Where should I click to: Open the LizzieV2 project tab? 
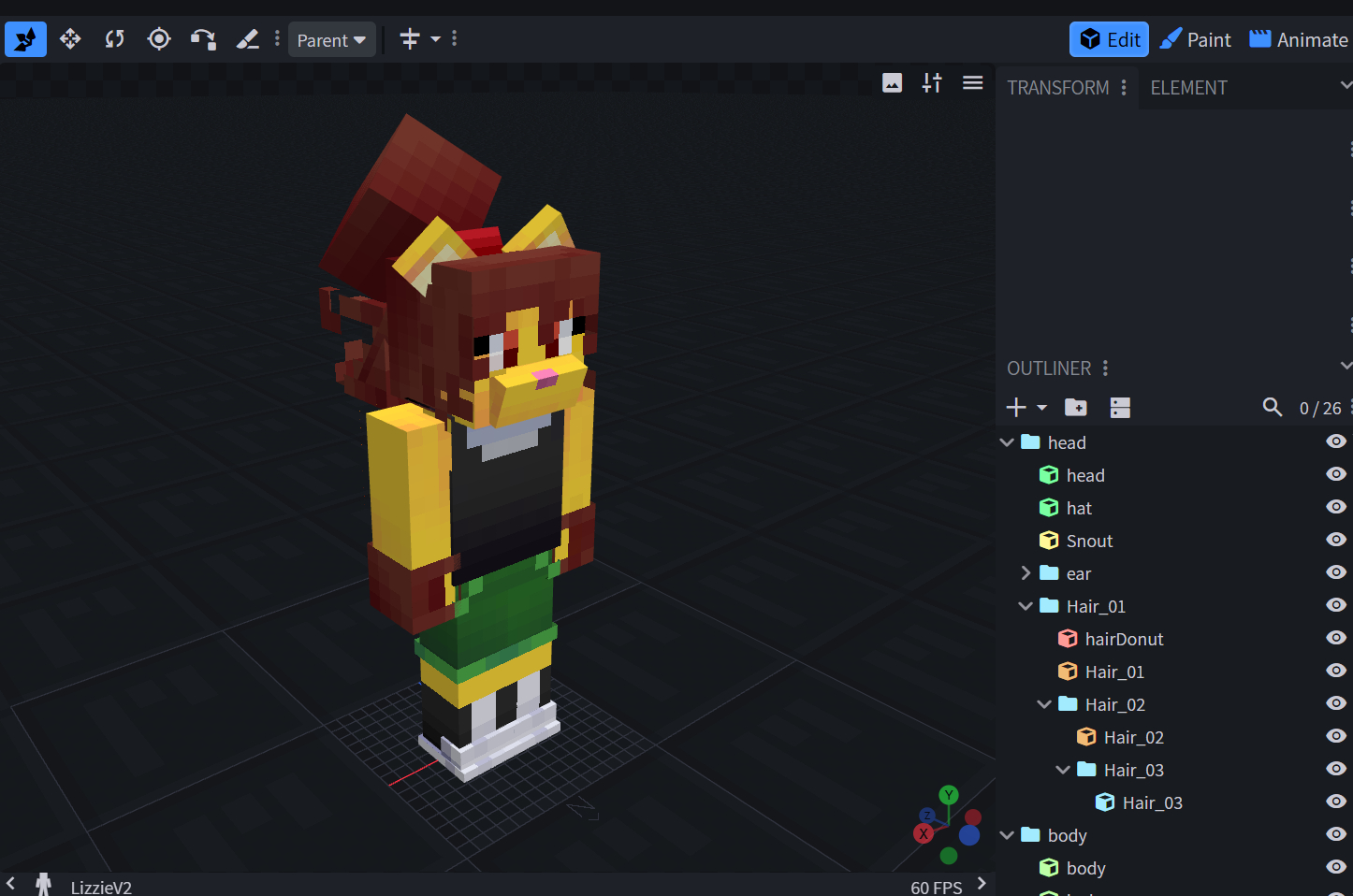pos(101,887)
